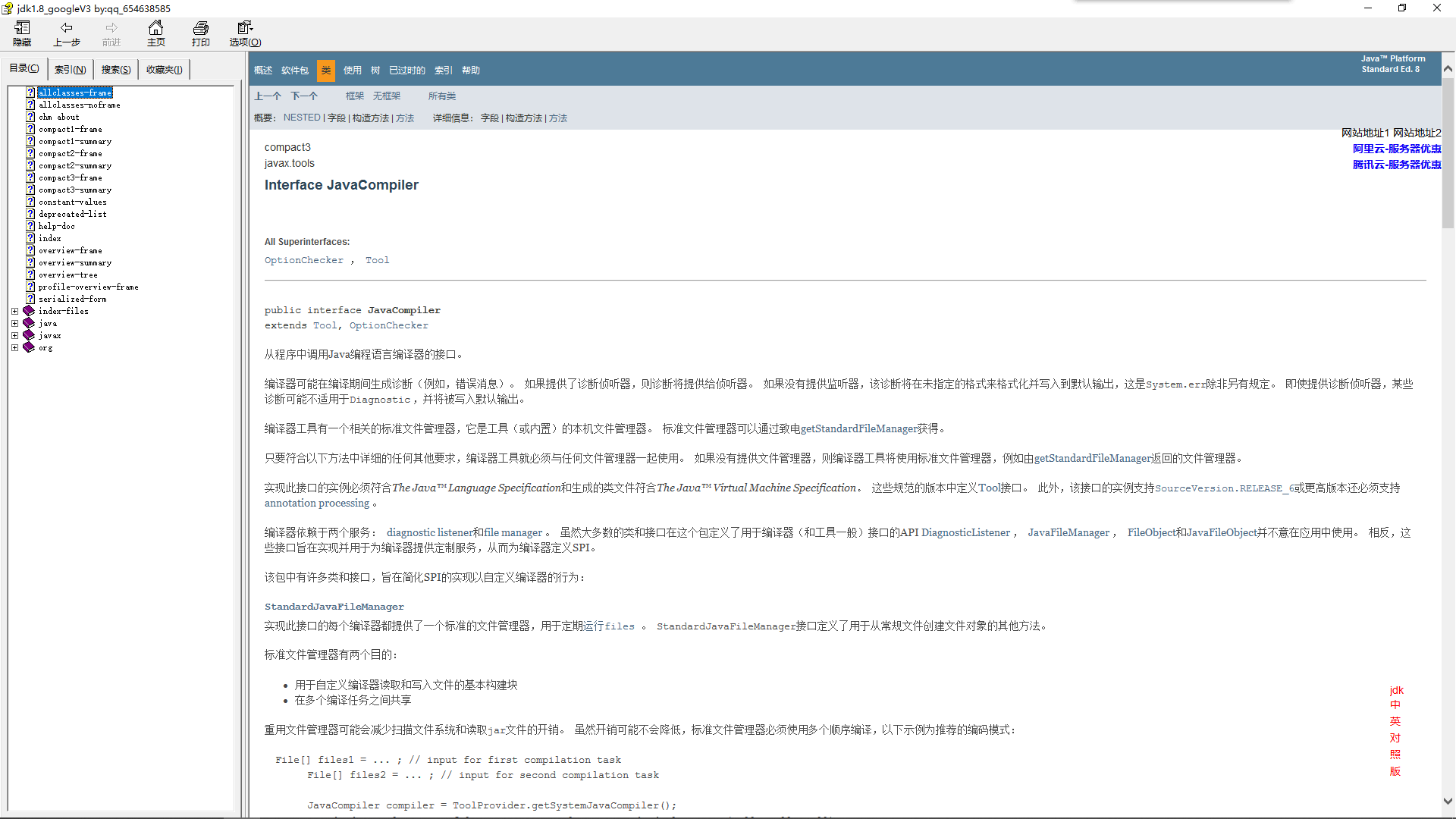Expand the java tree node plus box
Screen dimensions: 1456x819
(14, 323)
